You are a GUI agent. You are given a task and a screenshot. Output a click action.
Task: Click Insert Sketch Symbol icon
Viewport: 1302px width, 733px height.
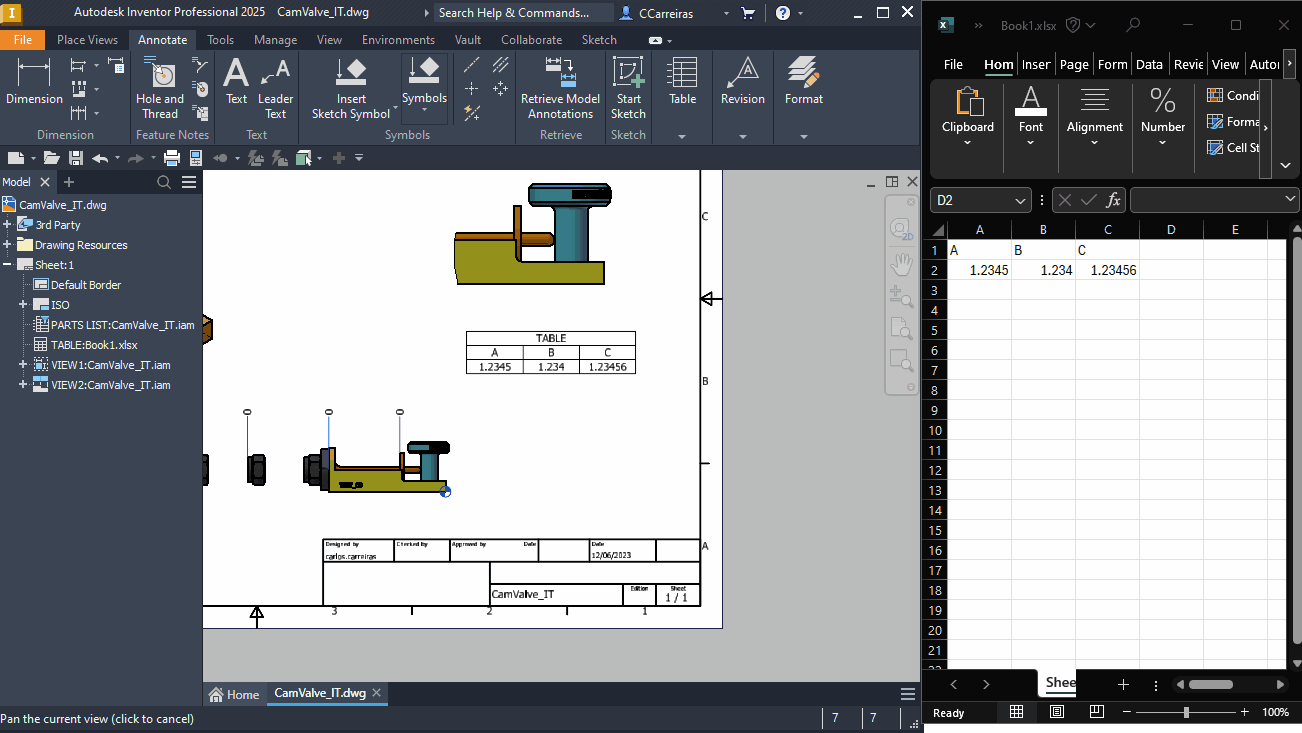point(351,88)
